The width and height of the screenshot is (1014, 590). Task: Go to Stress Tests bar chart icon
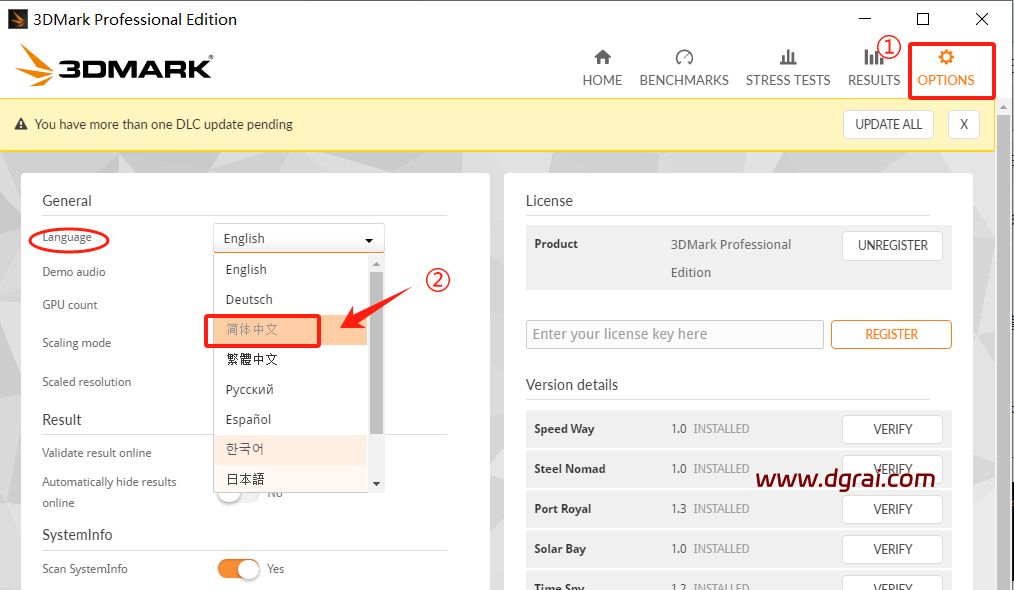click(x=788, y=57)
